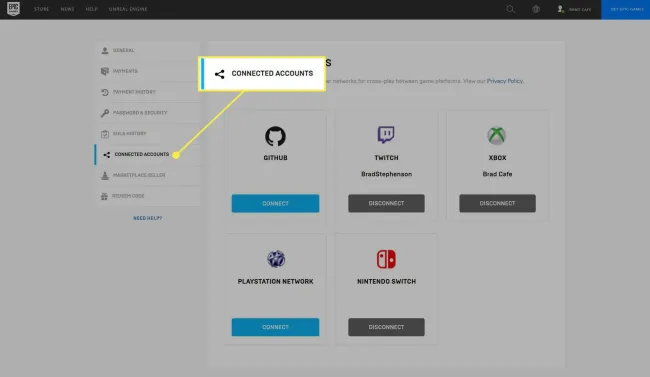Select Connected Accounts in the left sidebar
The height and width of the screenshot is (377, 650).
click(147, 154)
